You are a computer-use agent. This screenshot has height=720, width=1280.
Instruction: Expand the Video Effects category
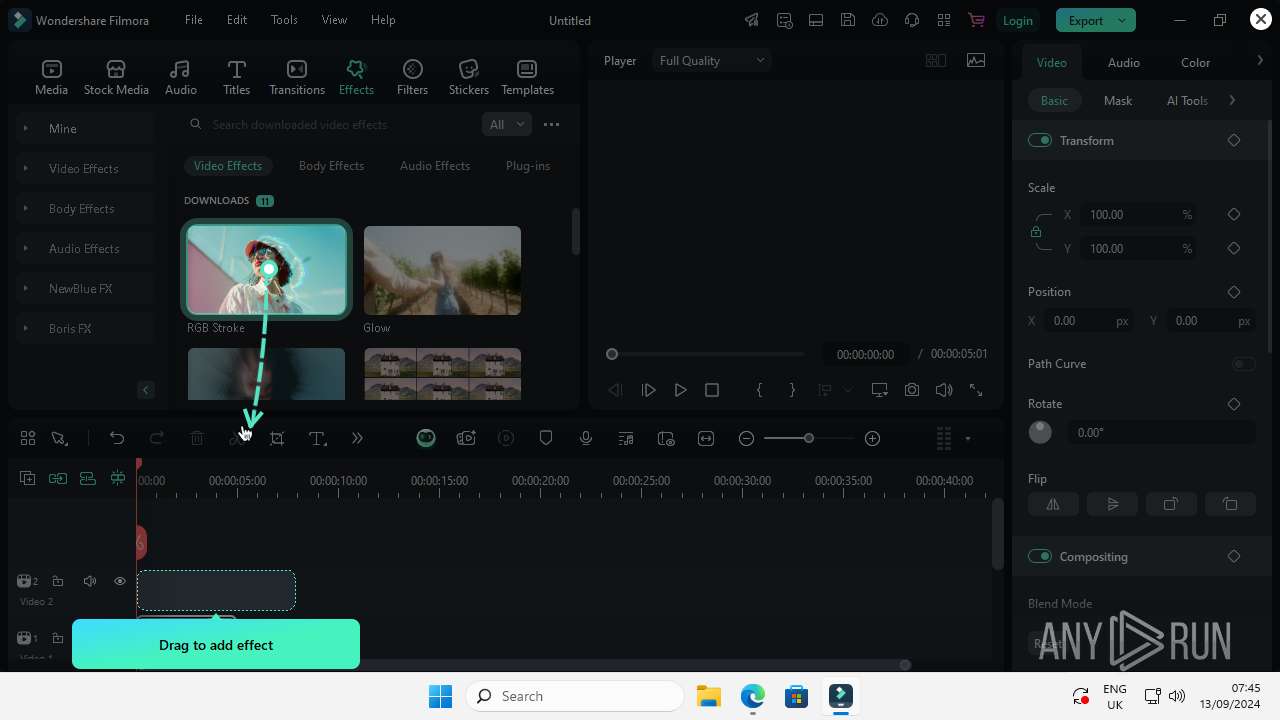pos(84,168)
